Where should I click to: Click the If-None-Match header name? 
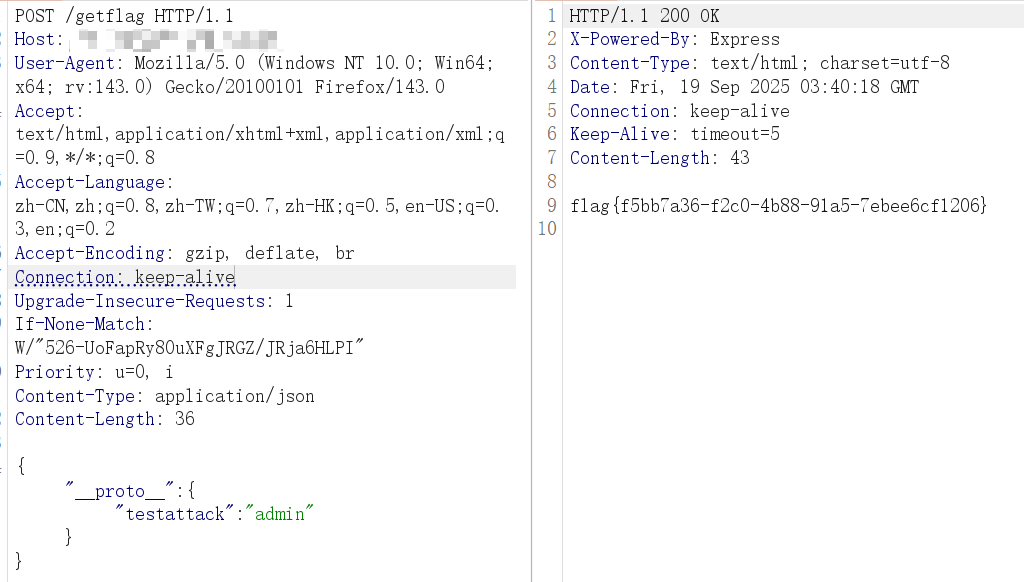click(82, 324)
